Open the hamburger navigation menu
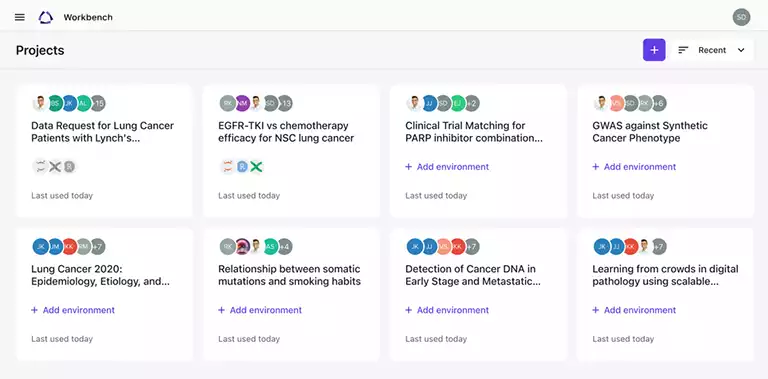This screenshot has height=379, width=768. click(20, 17)
